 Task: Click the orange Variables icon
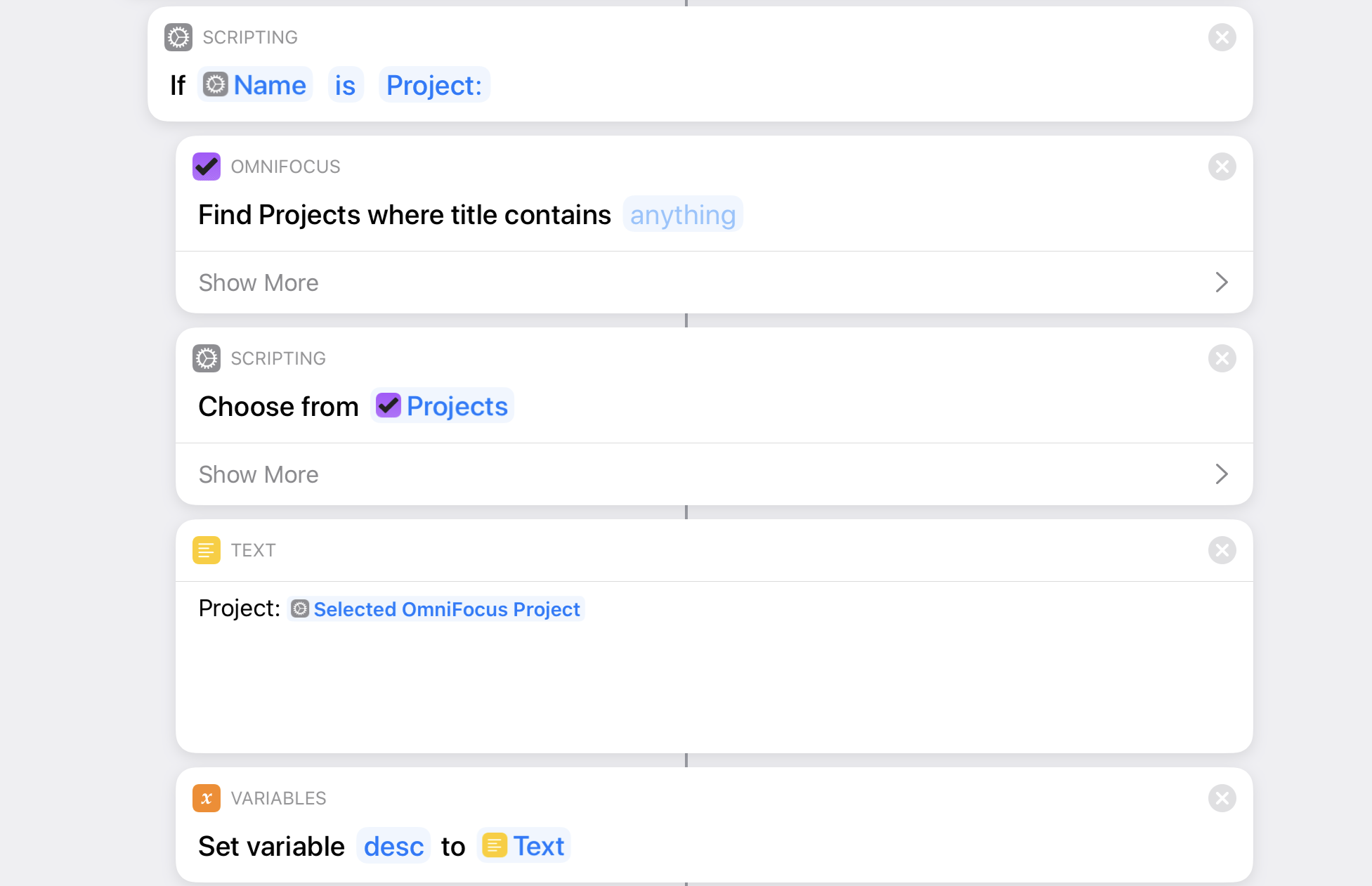[207, 798]
